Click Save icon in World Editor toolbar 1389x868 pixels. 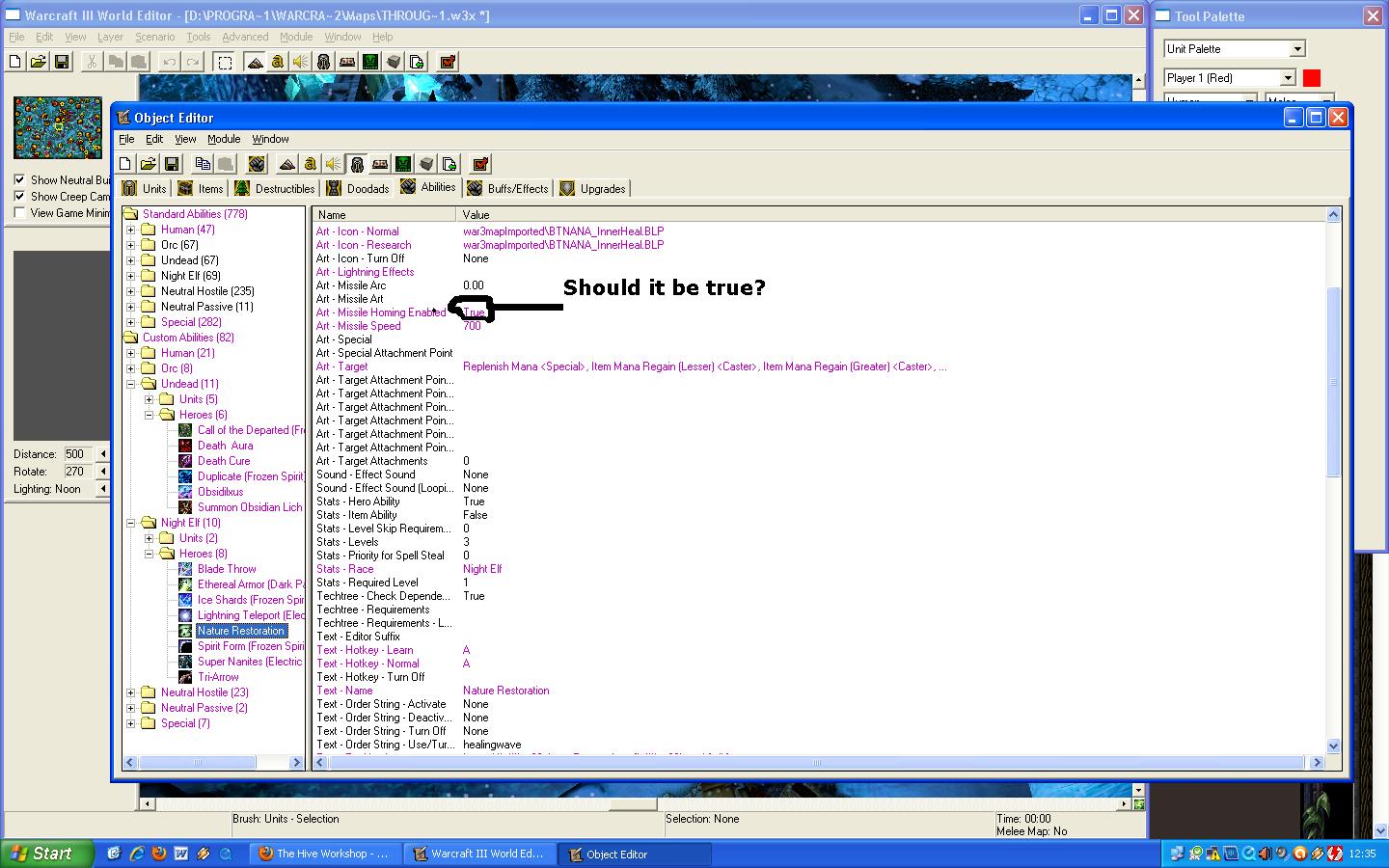point(62,63)
